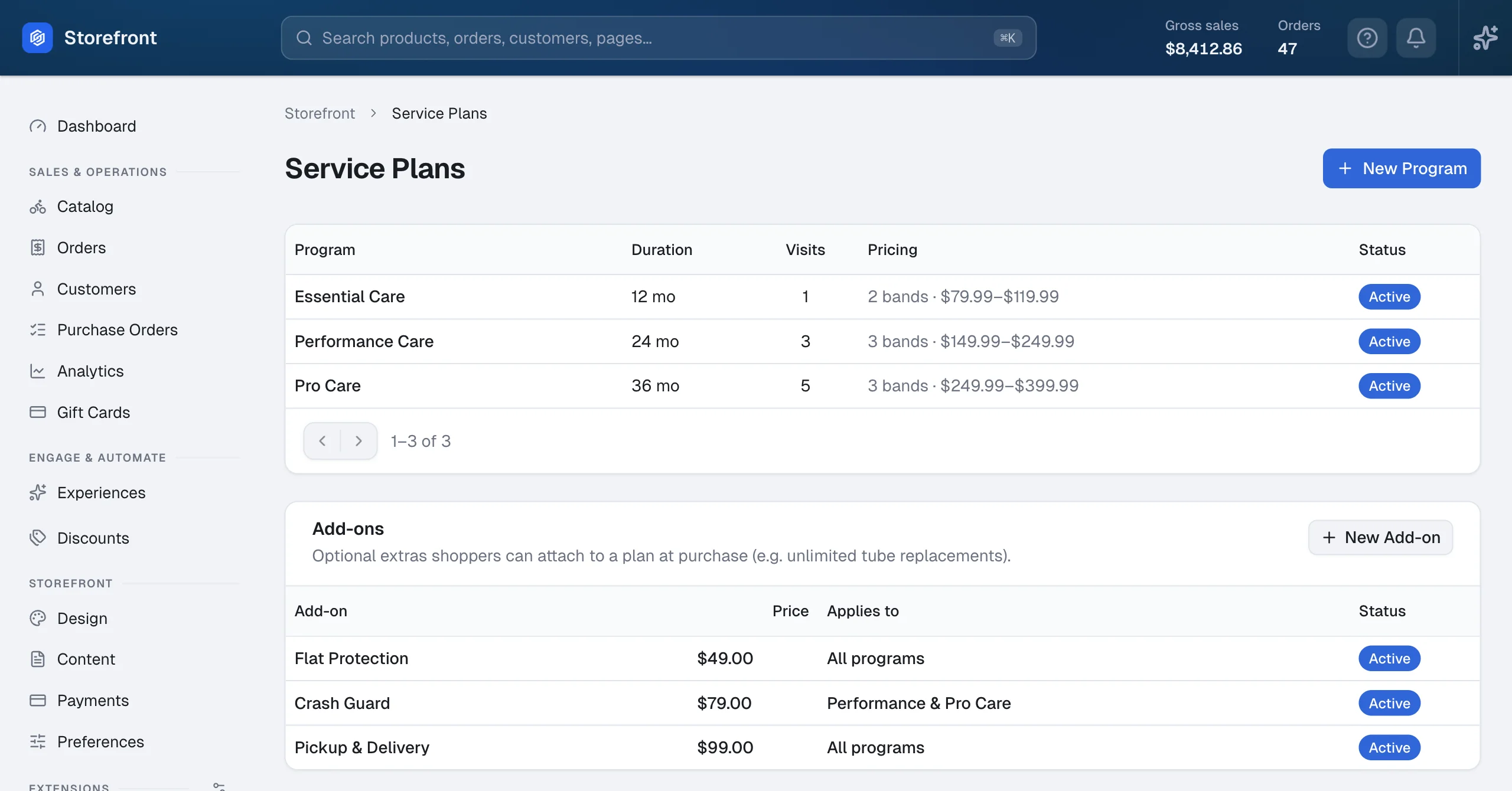Click the Discounts tag icon
This screenshot has width=1512, height=791.
(x=38, y=538)
